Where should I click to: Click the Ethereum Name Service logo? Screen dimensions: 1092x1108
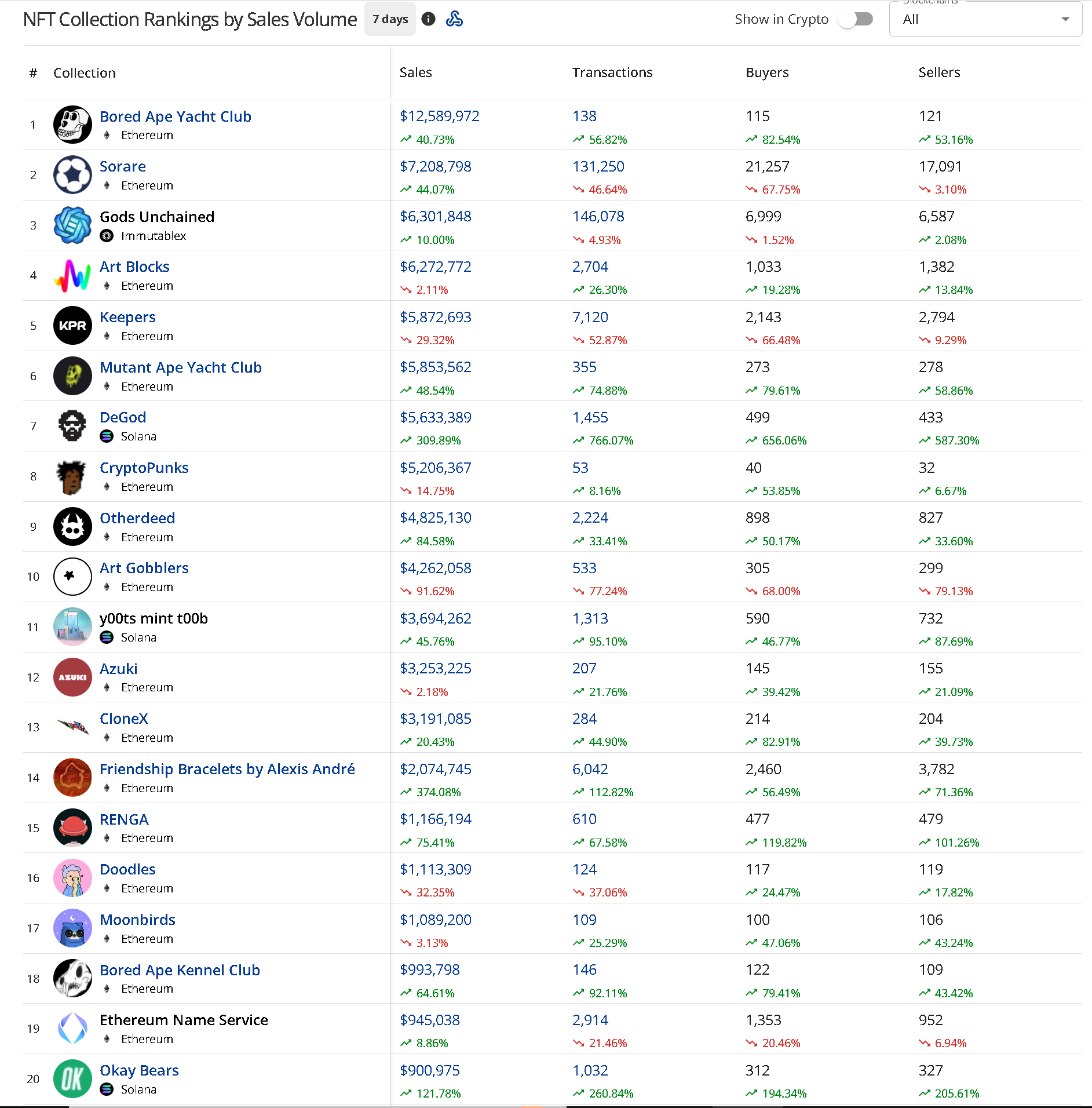(72, 1029)
